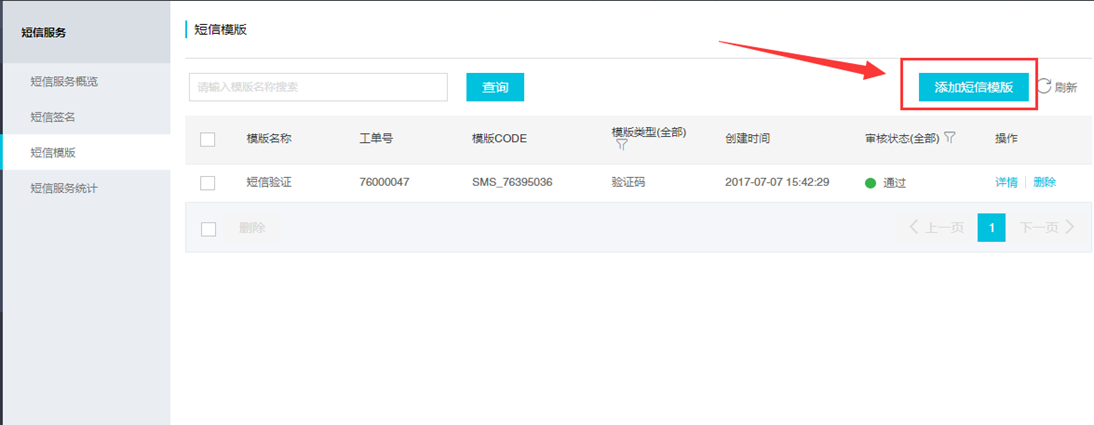This screenshot has height=425, width=1094.
Task: Toggle the select-all checkbox in table header
Action: click(x=207, y=140)
